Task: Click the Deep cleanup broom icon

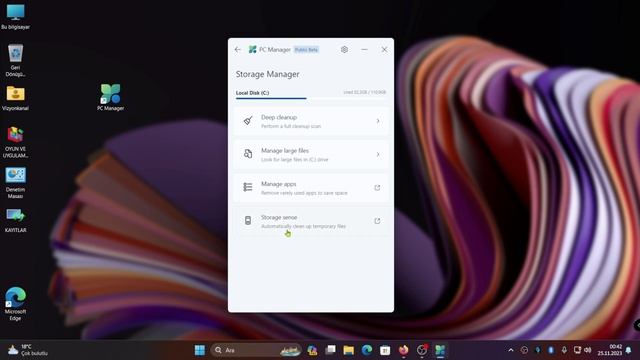Action: coord(248,121)
